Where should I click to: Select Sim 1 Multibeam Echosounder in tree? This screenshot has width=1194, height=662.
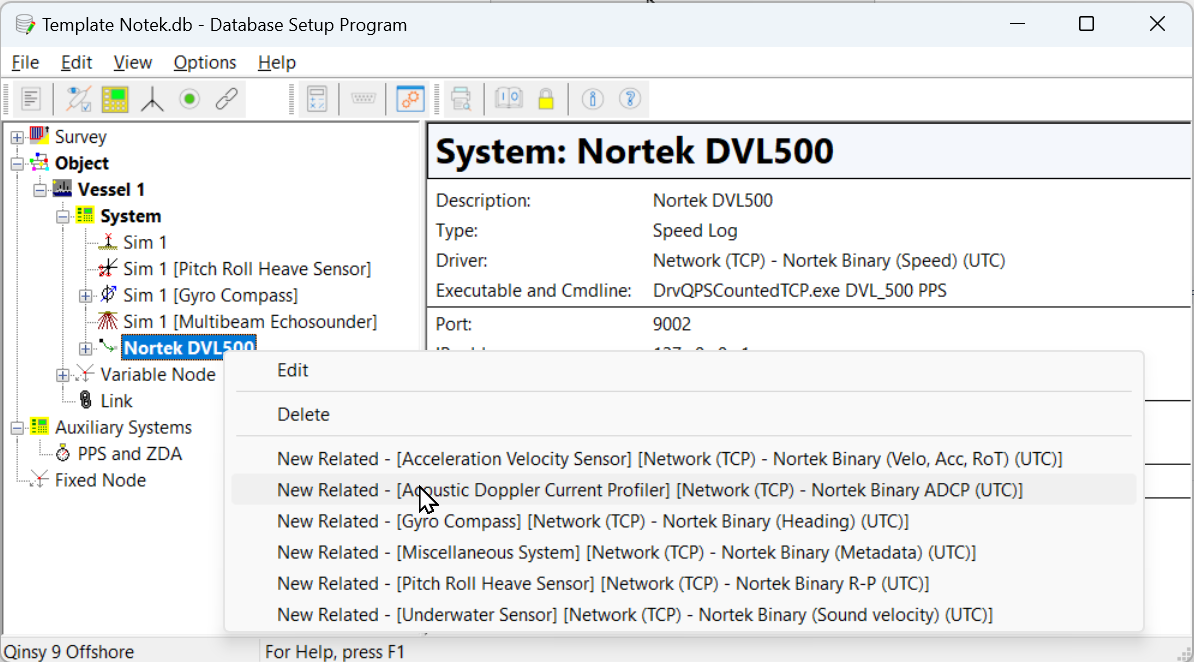pos(249,322)
